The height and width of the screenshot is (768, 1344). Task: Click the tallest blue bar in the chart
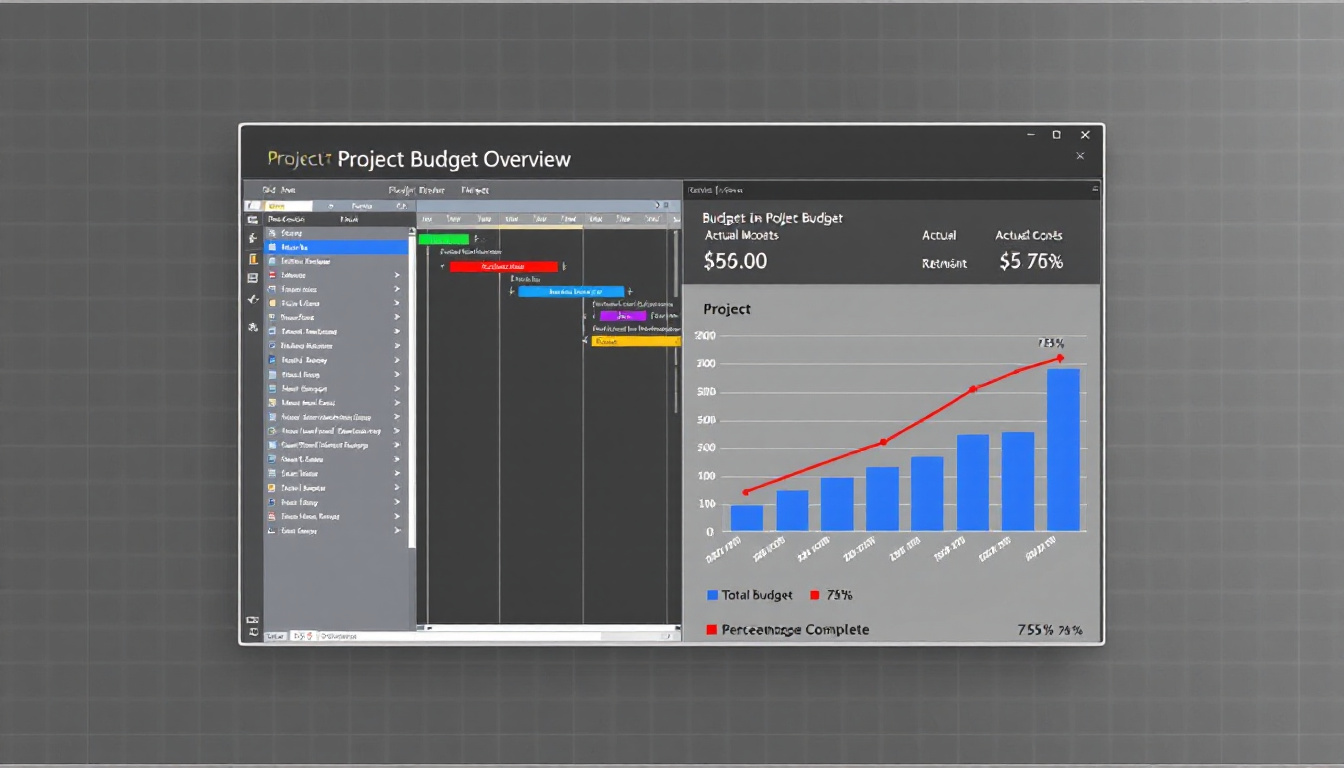(1063, 450)
